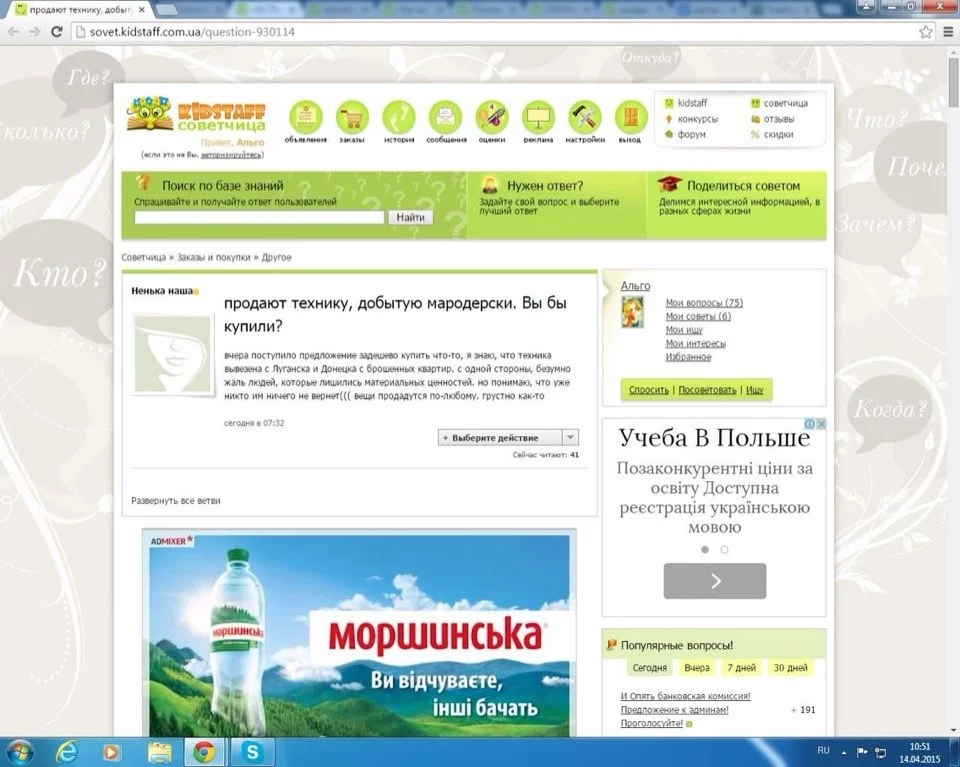This screenshot has width=960, height=767.
Task: Open the объявления icon in the toolbar
Action: pos(305,115)
